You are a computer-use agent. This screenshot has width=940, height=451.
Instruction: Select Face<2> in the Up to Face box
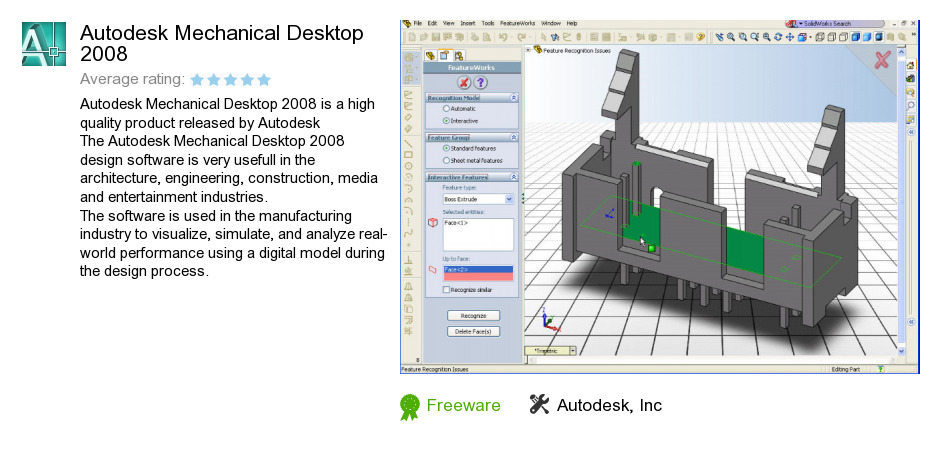pos(478,270)
